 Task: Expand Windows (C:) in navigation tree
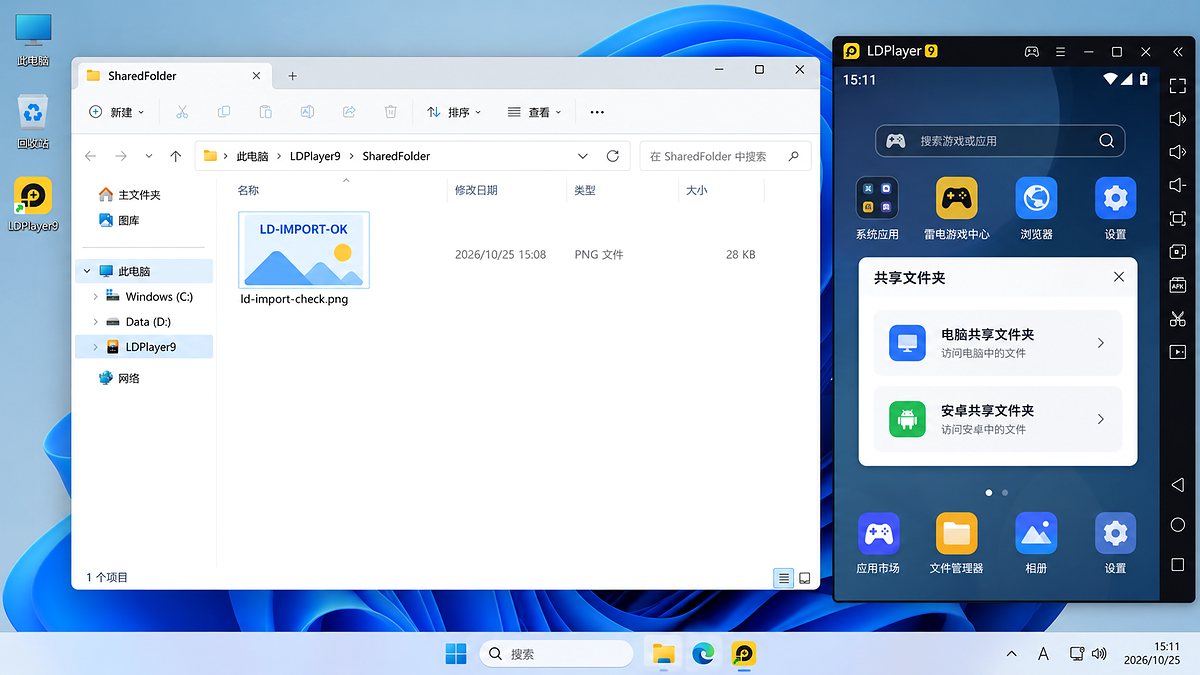[95, 297]
